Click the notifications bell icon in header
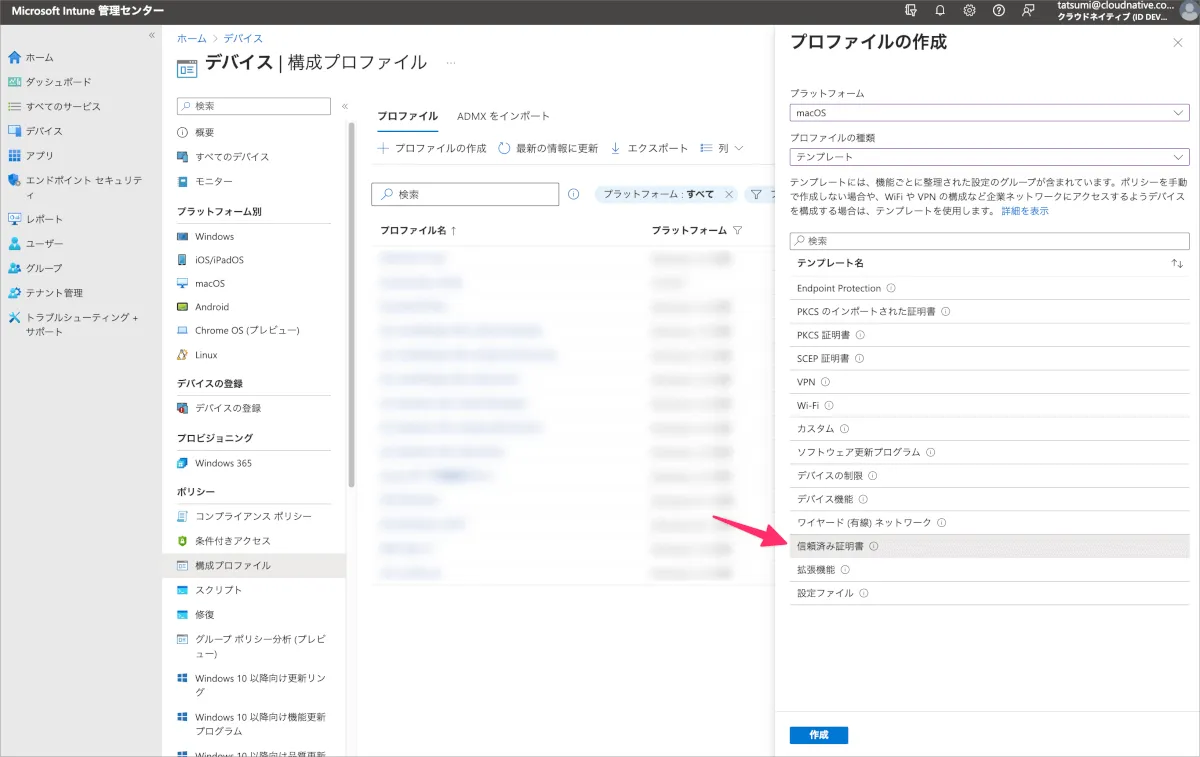Screen dimensions: 1200x757 [x=940, y=10]
